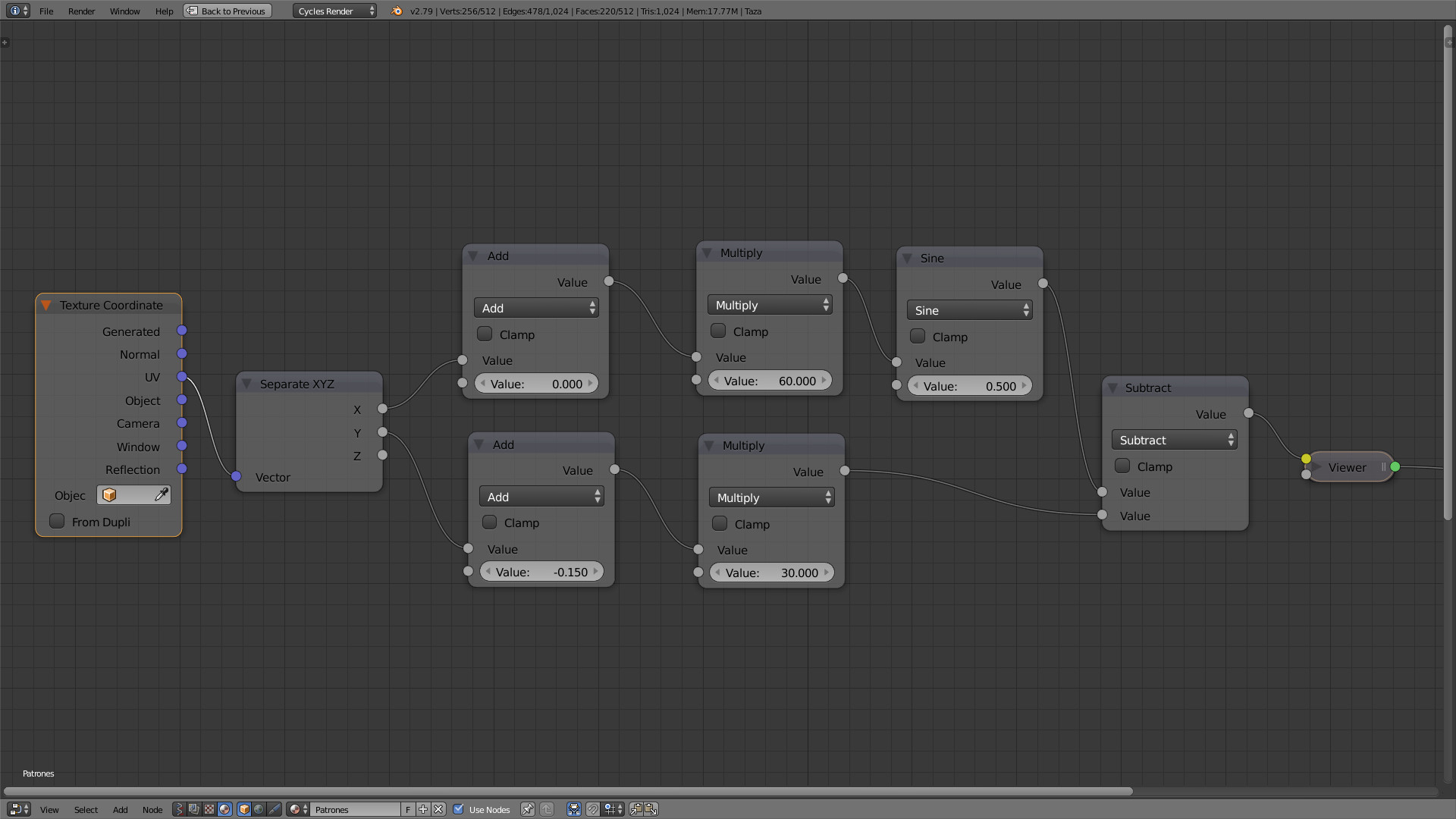Enable From Dupli checkbox
Viewport: 1456px width, 819px height.
click(57, 521)
